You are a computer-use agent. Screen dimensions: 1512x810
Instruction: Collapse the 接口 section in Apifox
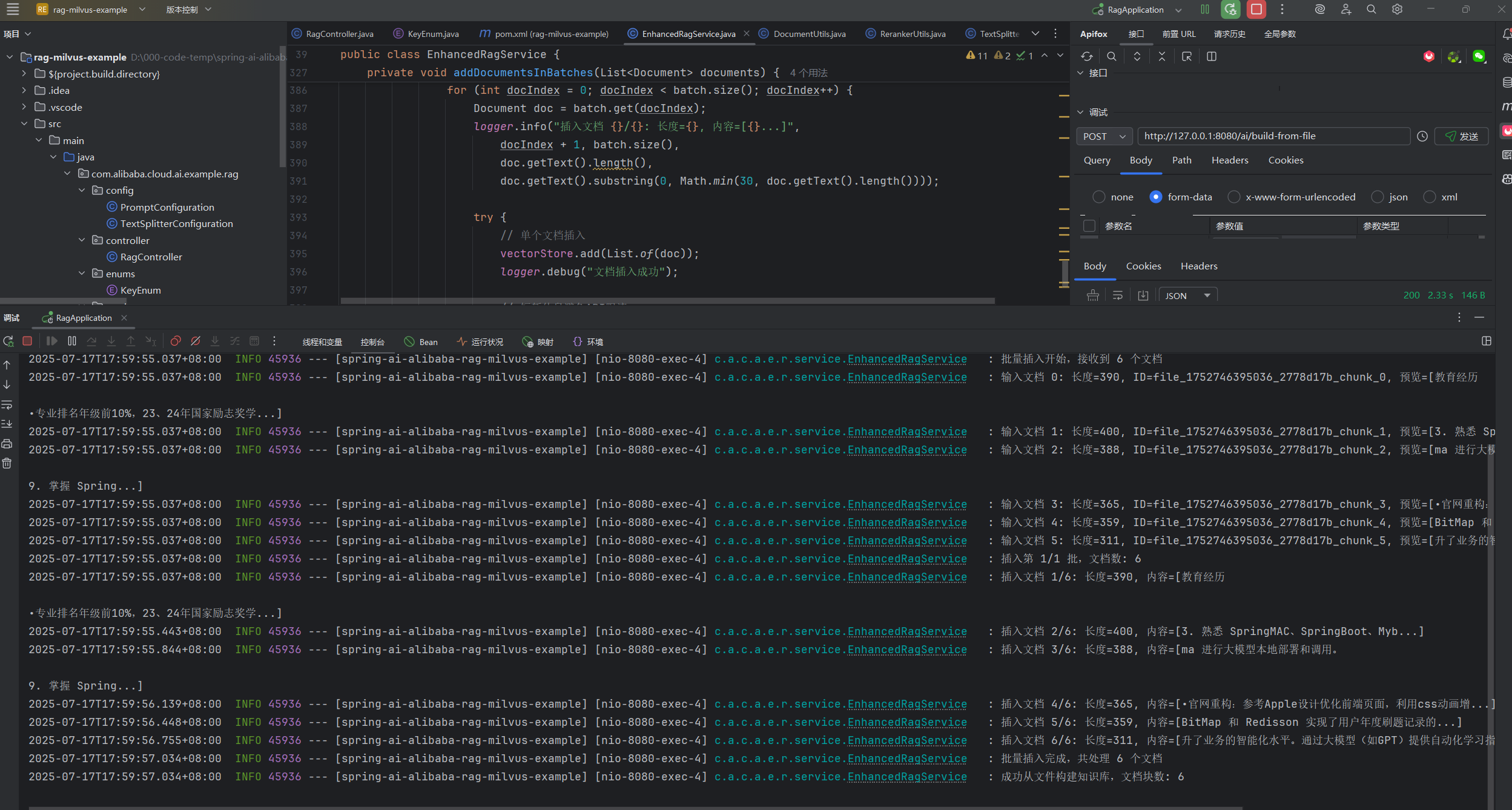click(x=1080, y=73)
